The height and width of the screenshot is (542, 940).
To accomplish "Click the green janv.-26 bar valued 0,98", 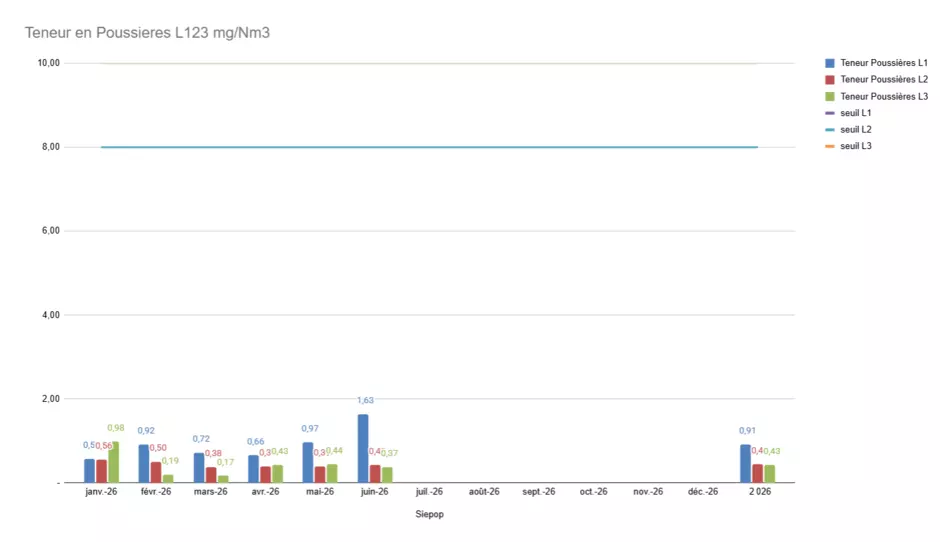I will tap(113, 462).
